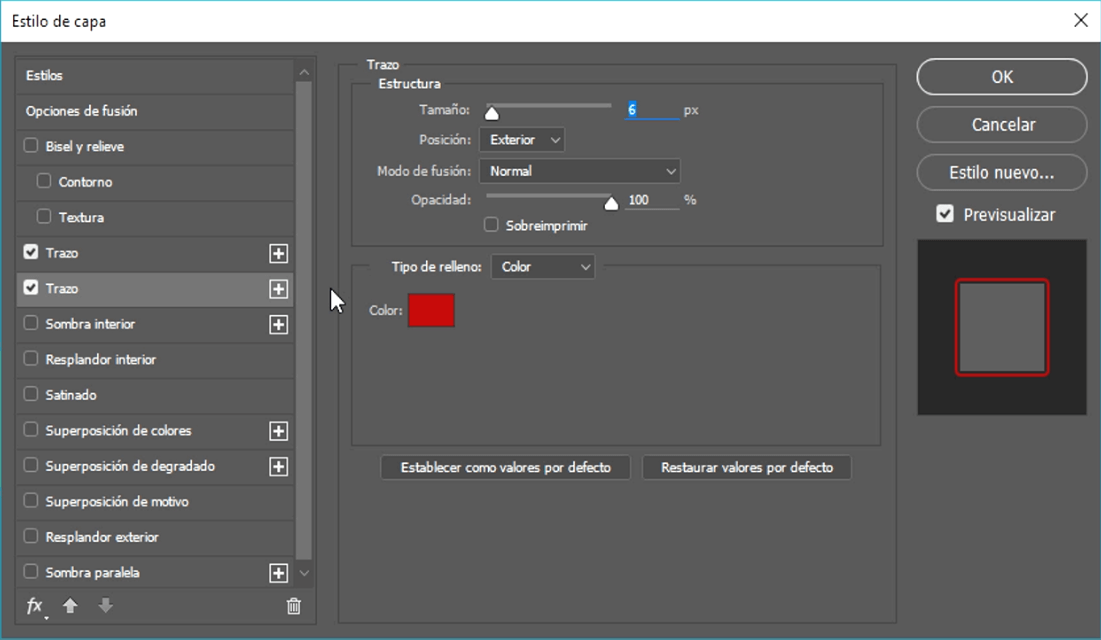The image size is (1101, 640).
Task: Uncheck the highlighted second Trazo checkbox
Action: click(x=31, y=287)
